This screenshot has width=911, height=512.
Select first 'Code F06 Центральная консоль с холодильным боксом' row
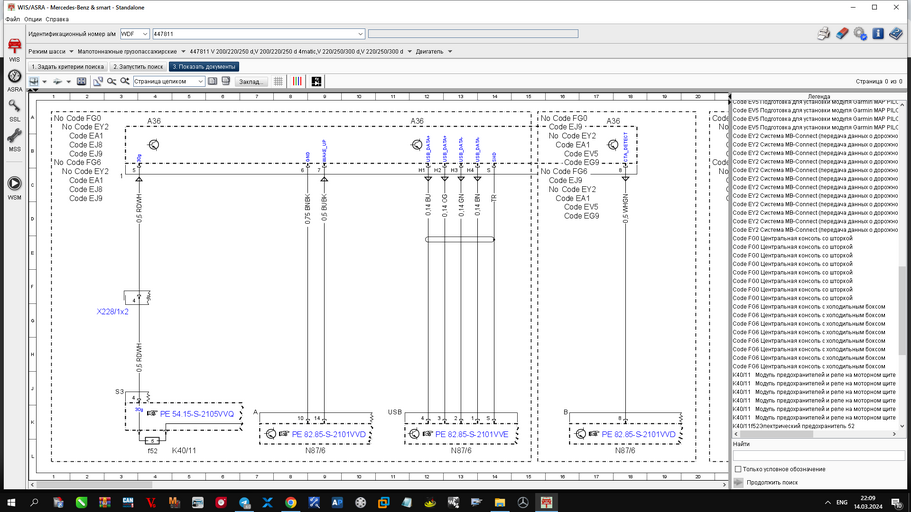tap(809, 306)
